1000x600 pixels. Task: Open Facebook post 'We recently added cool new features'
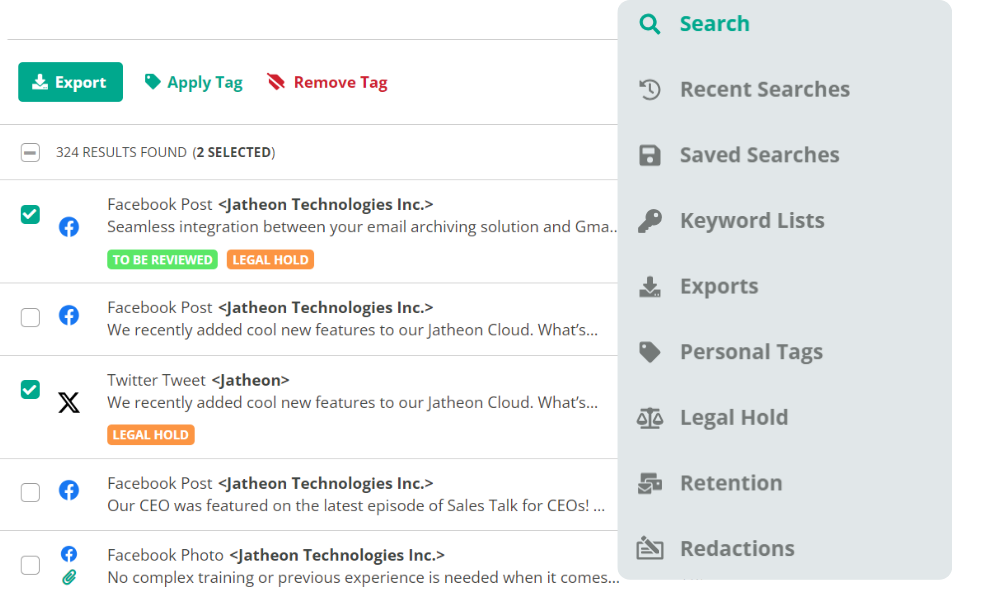click(x=352, y=330)
